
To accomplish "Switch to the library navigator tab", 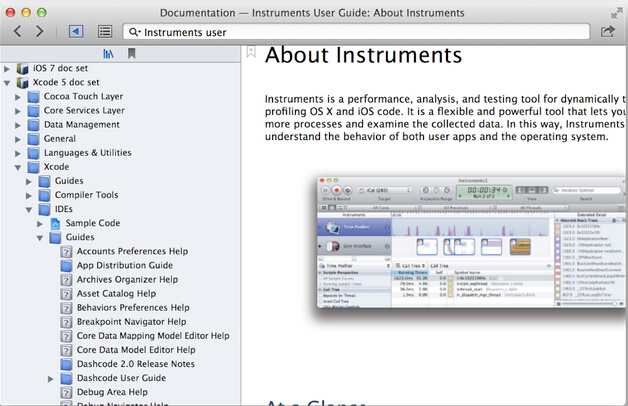I will [109, 54].
